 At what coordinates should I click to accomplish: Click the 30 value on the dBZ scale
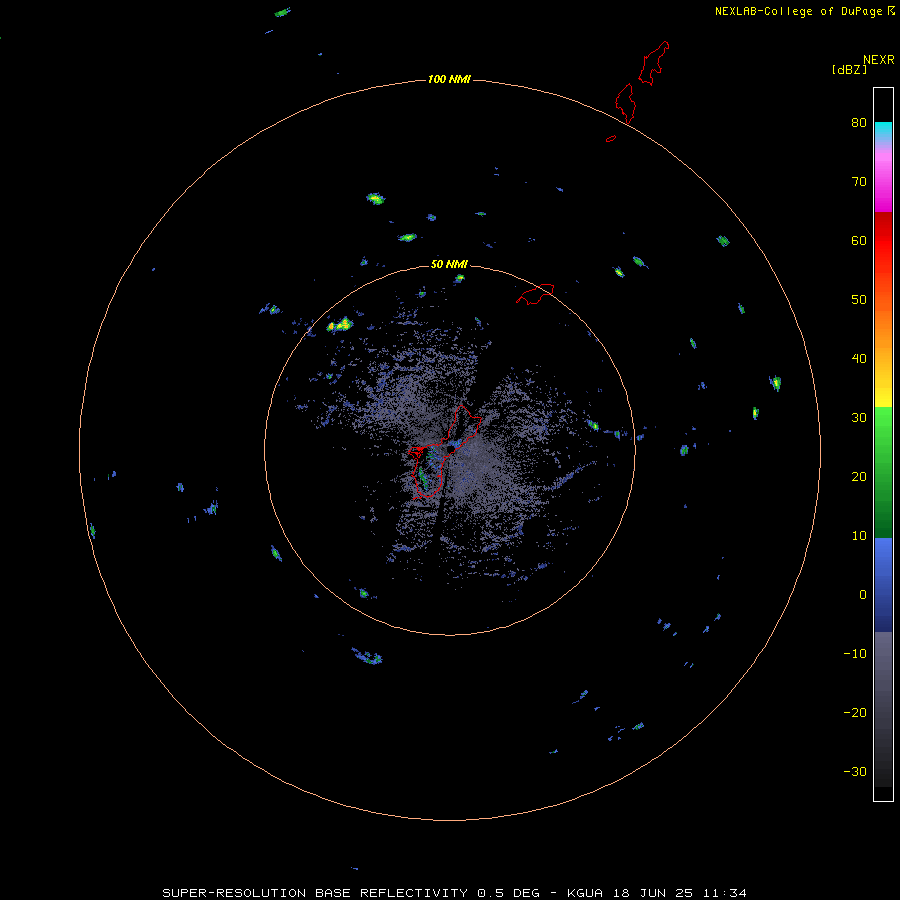click(859, 417)
